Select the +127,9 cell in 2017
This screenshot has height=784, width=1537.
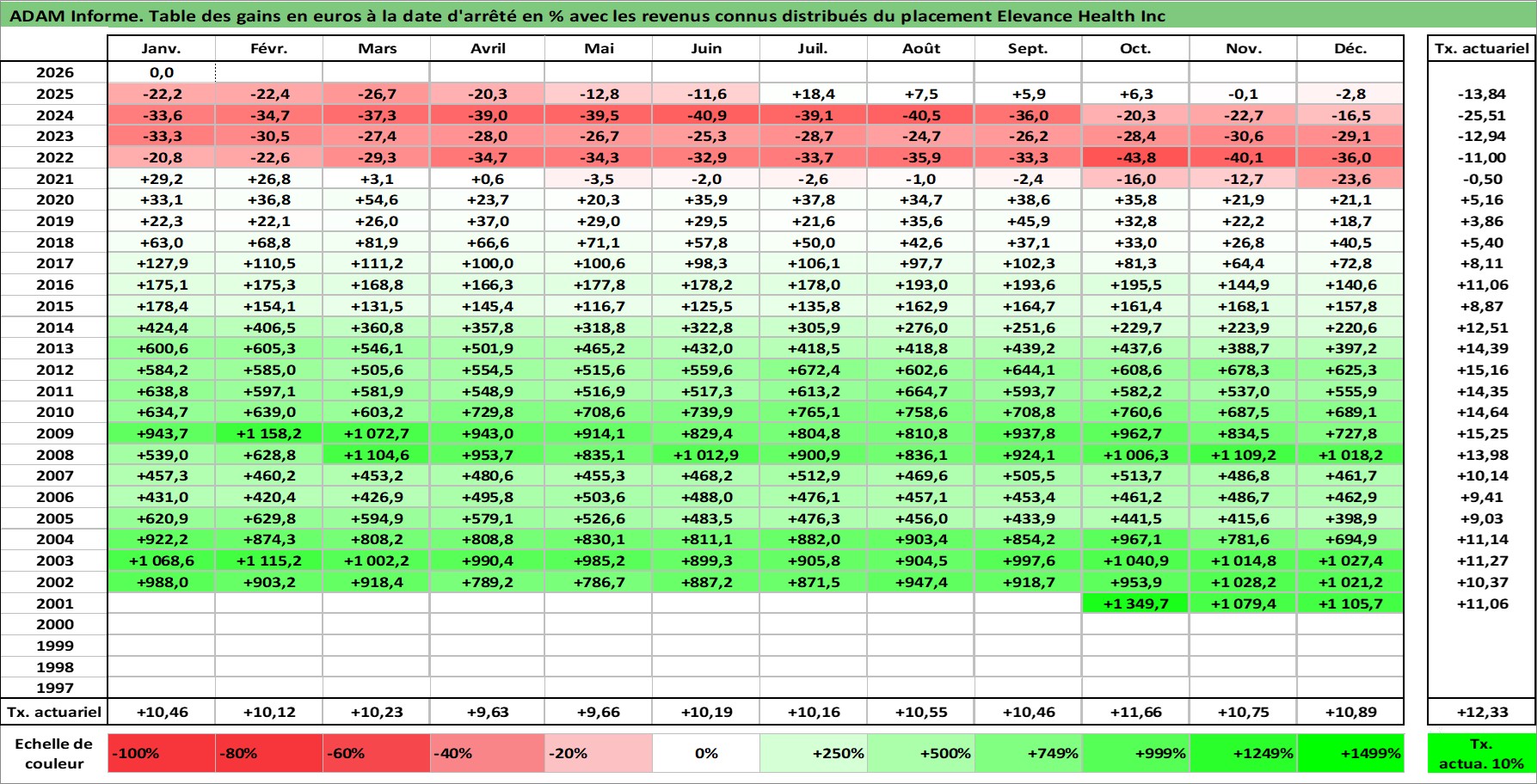click(x=162, y=264)
